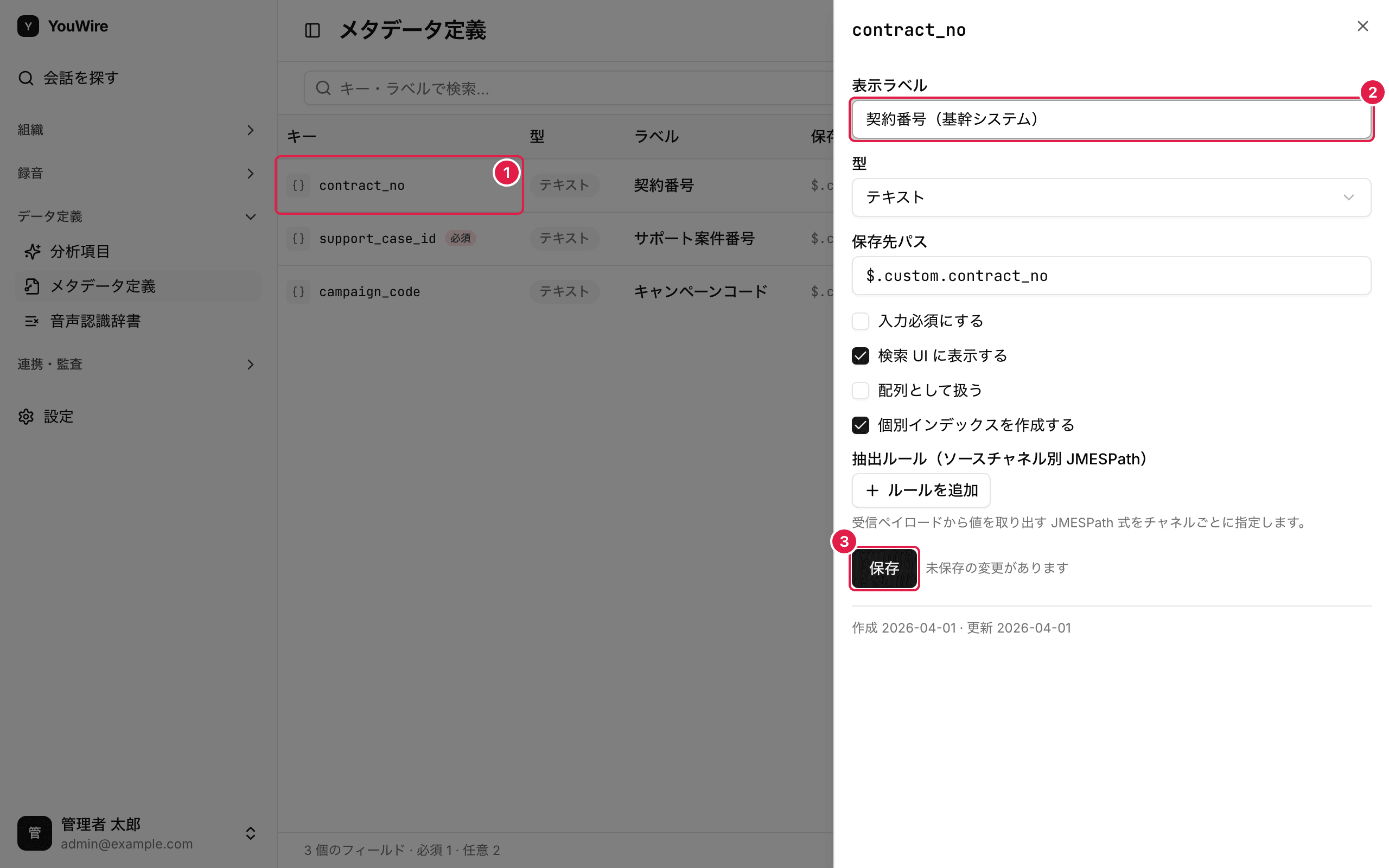1389x868 pixels.
Task: Focus the 保存先パス input field
Action: click(1111, 276)
